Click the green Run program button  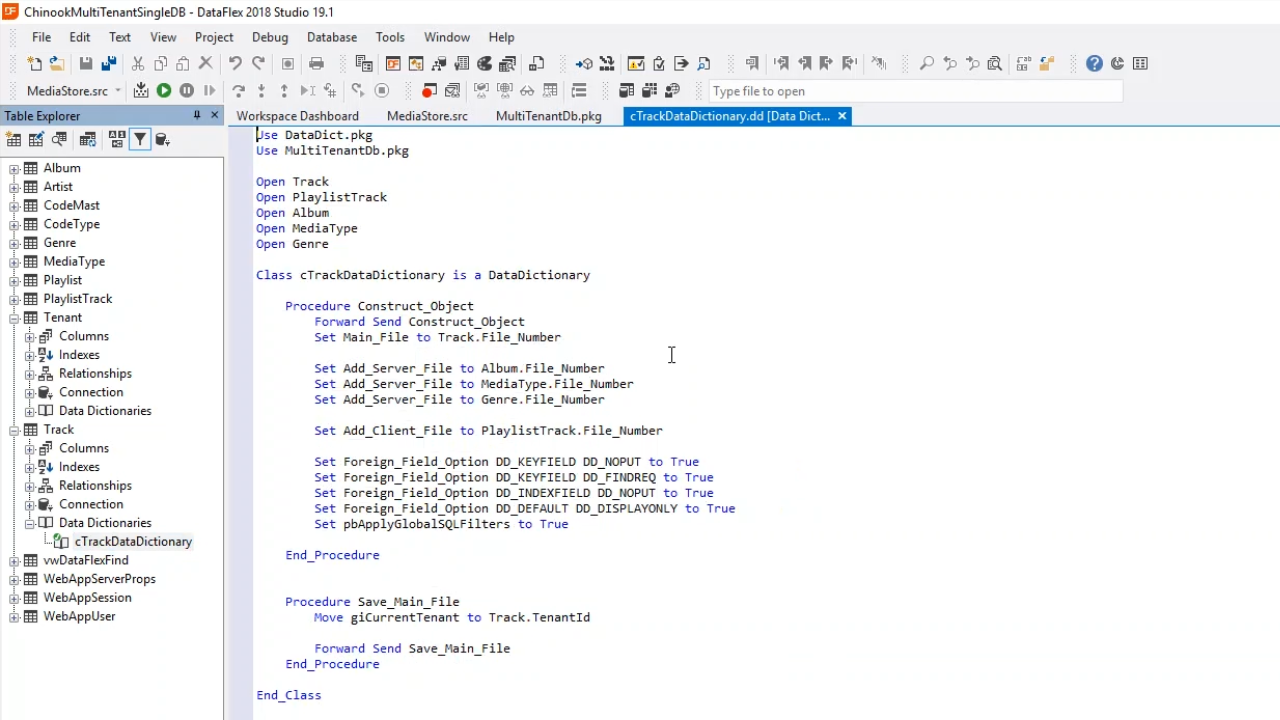(x=164, y=91)
